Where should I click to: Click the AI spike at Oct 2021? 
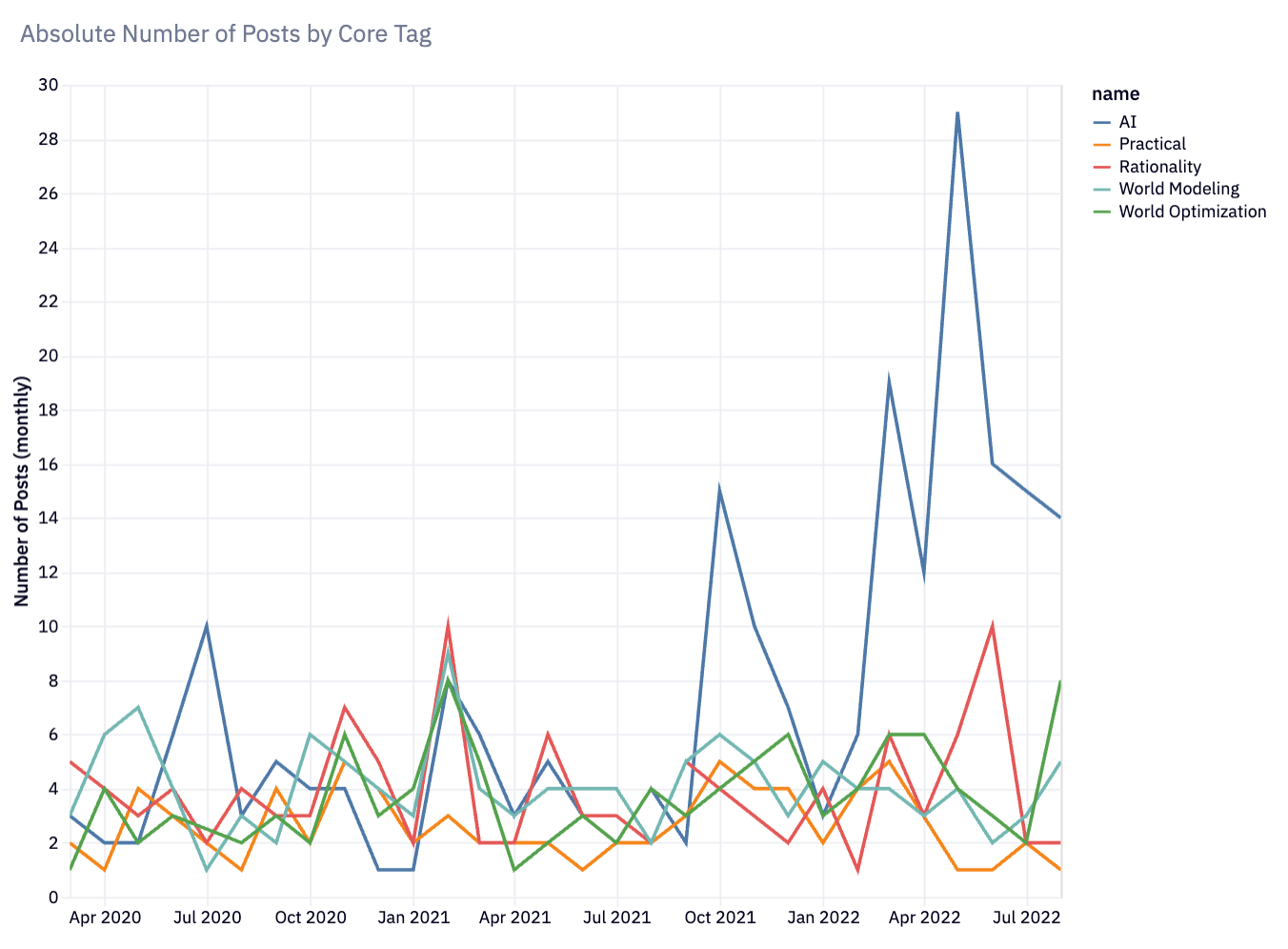pyautogui.click(x=720, y=491)
